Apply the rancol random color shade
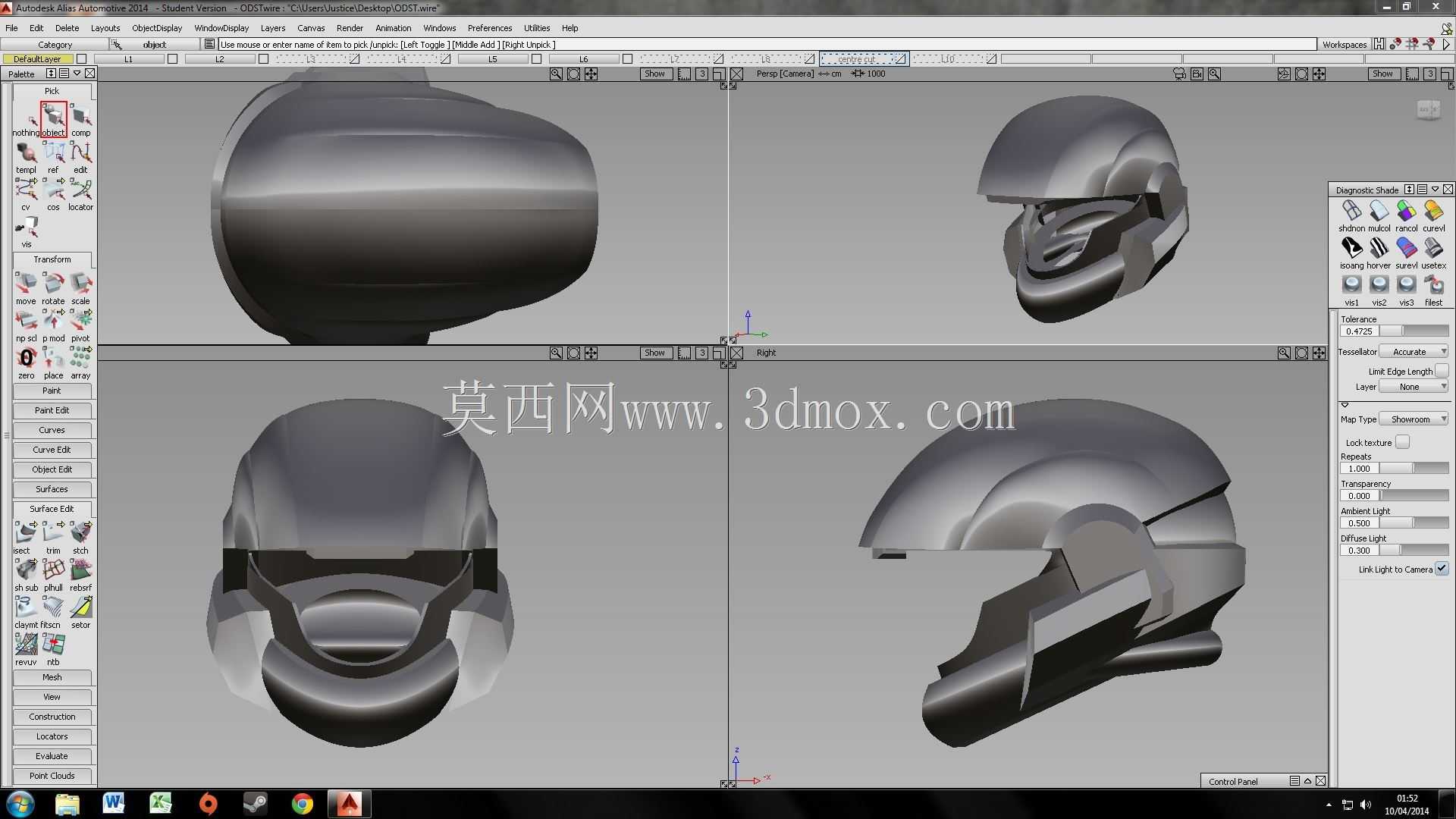This screenshot has width=1456, height=819. [x=1406, y=215]
